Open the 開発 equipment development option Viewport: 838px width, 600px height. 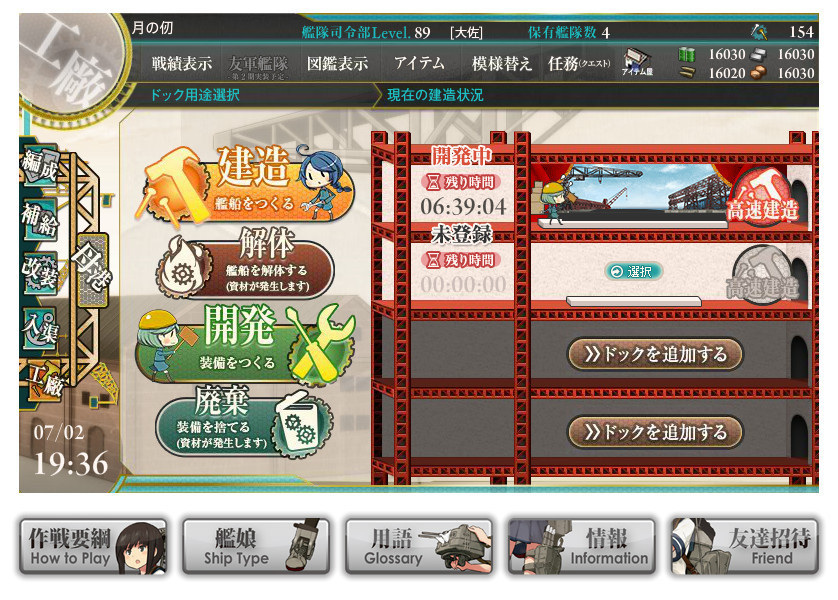[246, 343]
